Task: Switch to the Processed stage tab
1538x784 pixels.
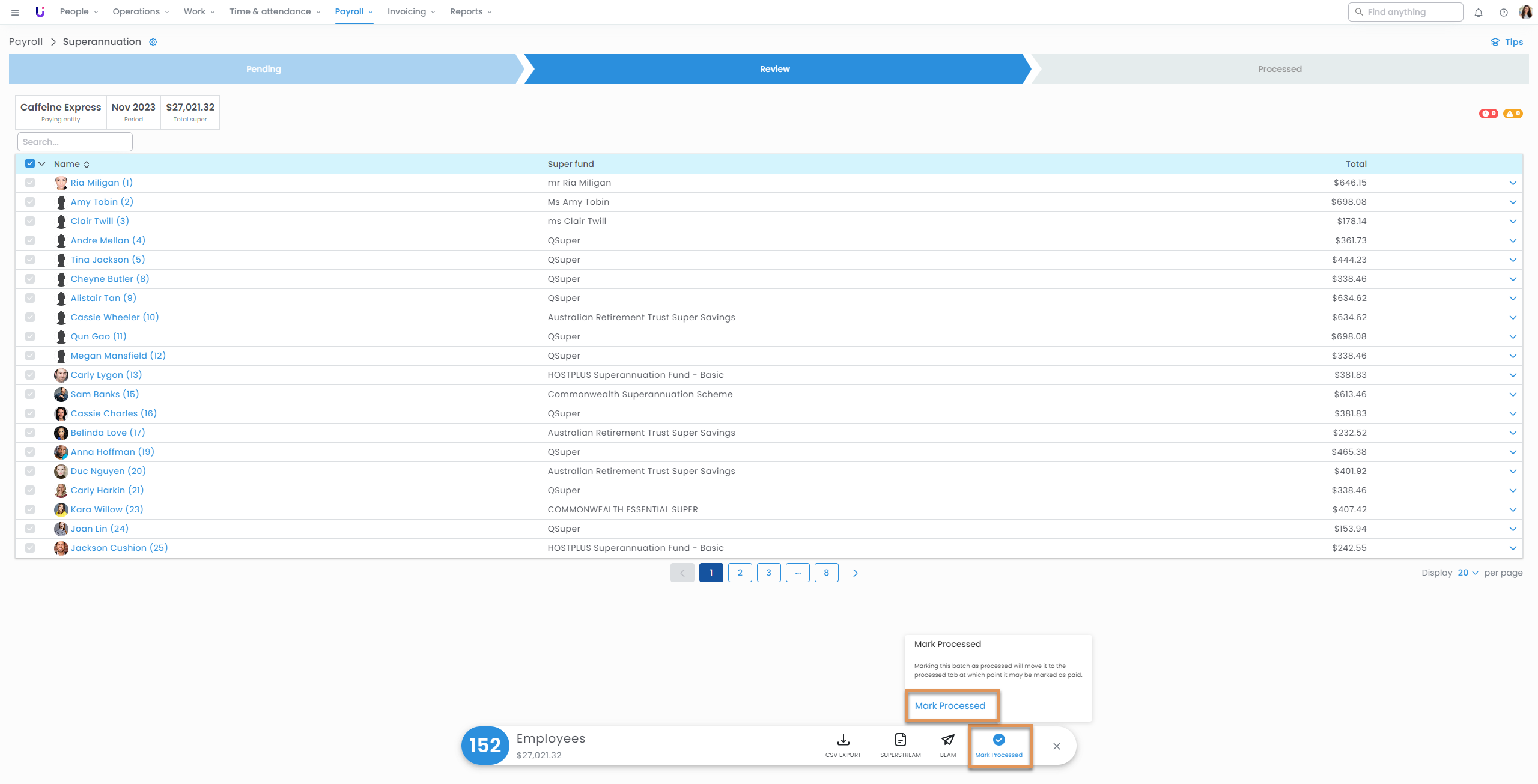Action: [x=1279, y=69]
